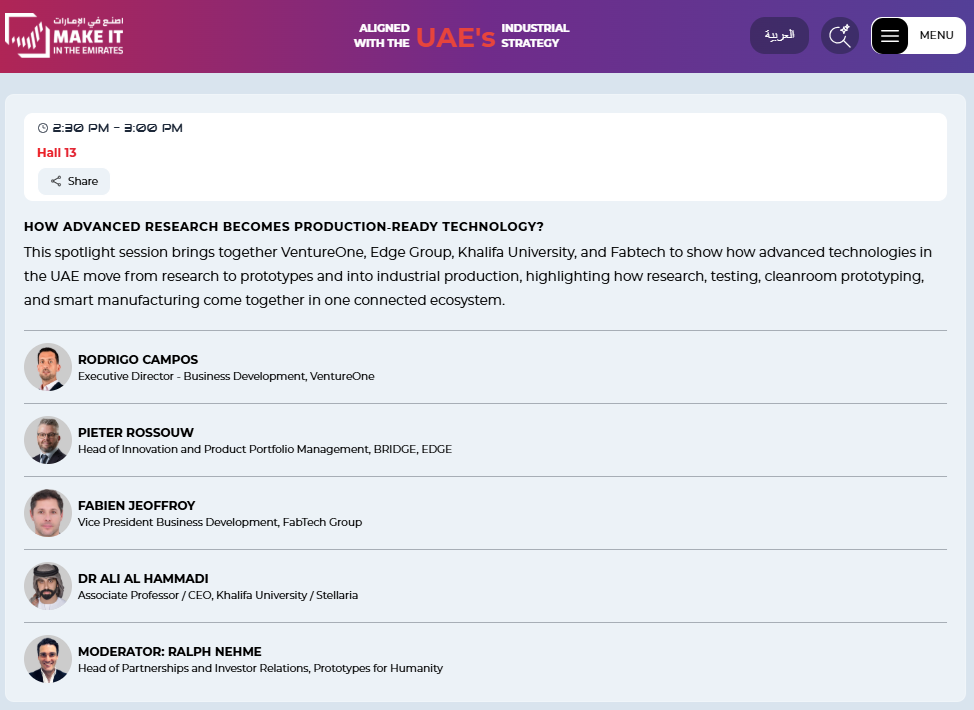Select the name PIETER ROSSOUW

(136, 432)
